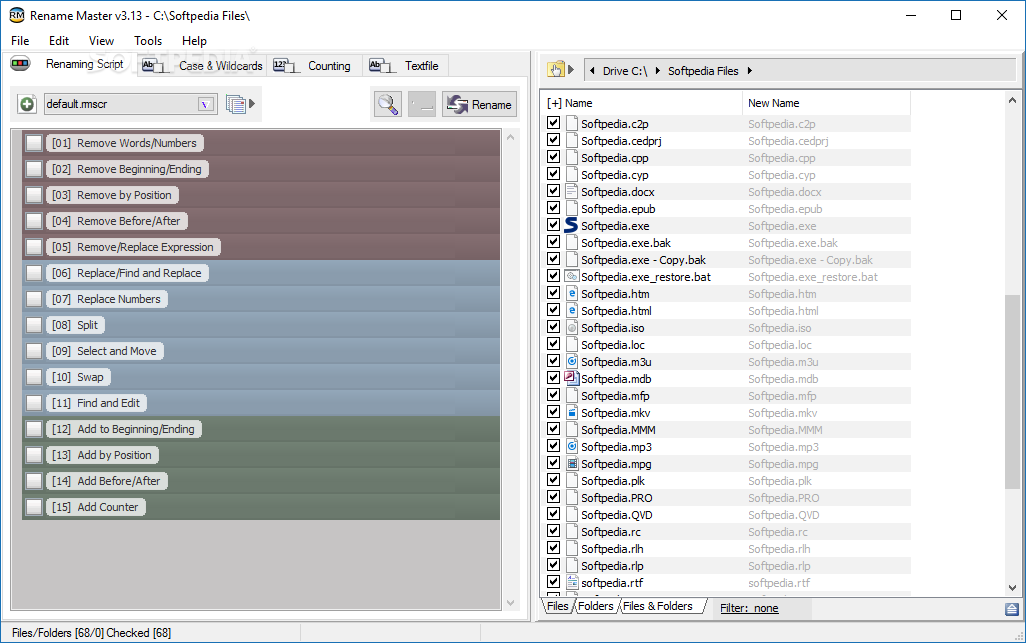
Task: Enable the Remove Words/Numbers step checkbox
Action: pyautogui.click(x=34, y=143)
